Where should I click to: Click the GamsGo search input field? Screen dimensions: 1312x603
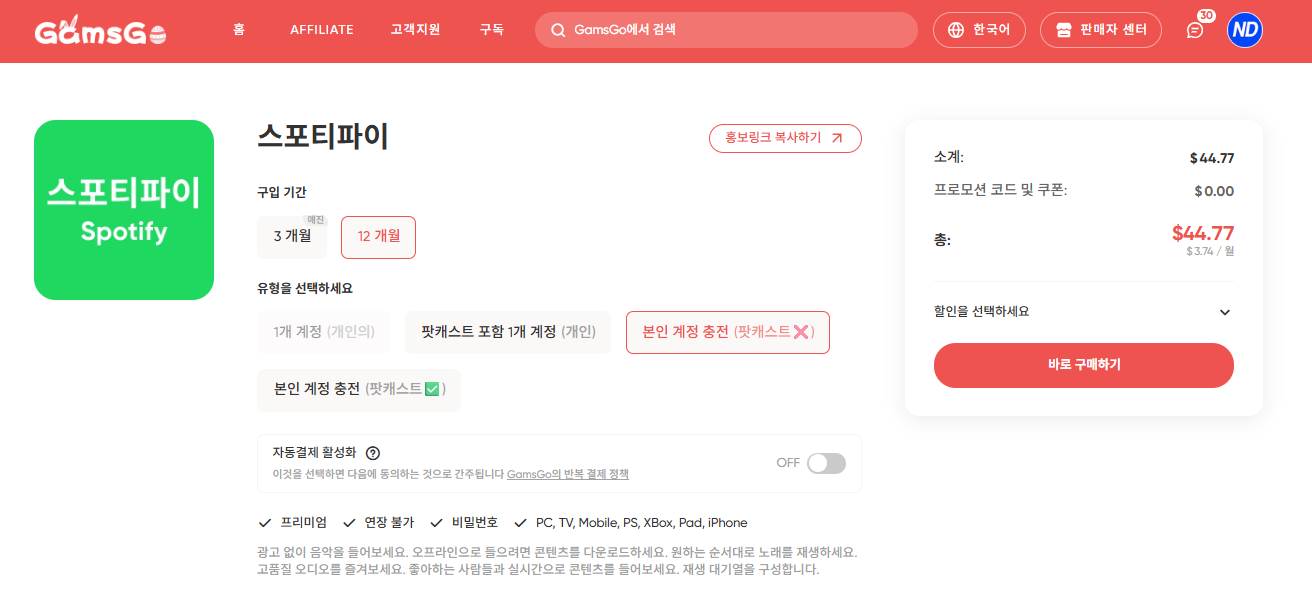pos(726,30)
